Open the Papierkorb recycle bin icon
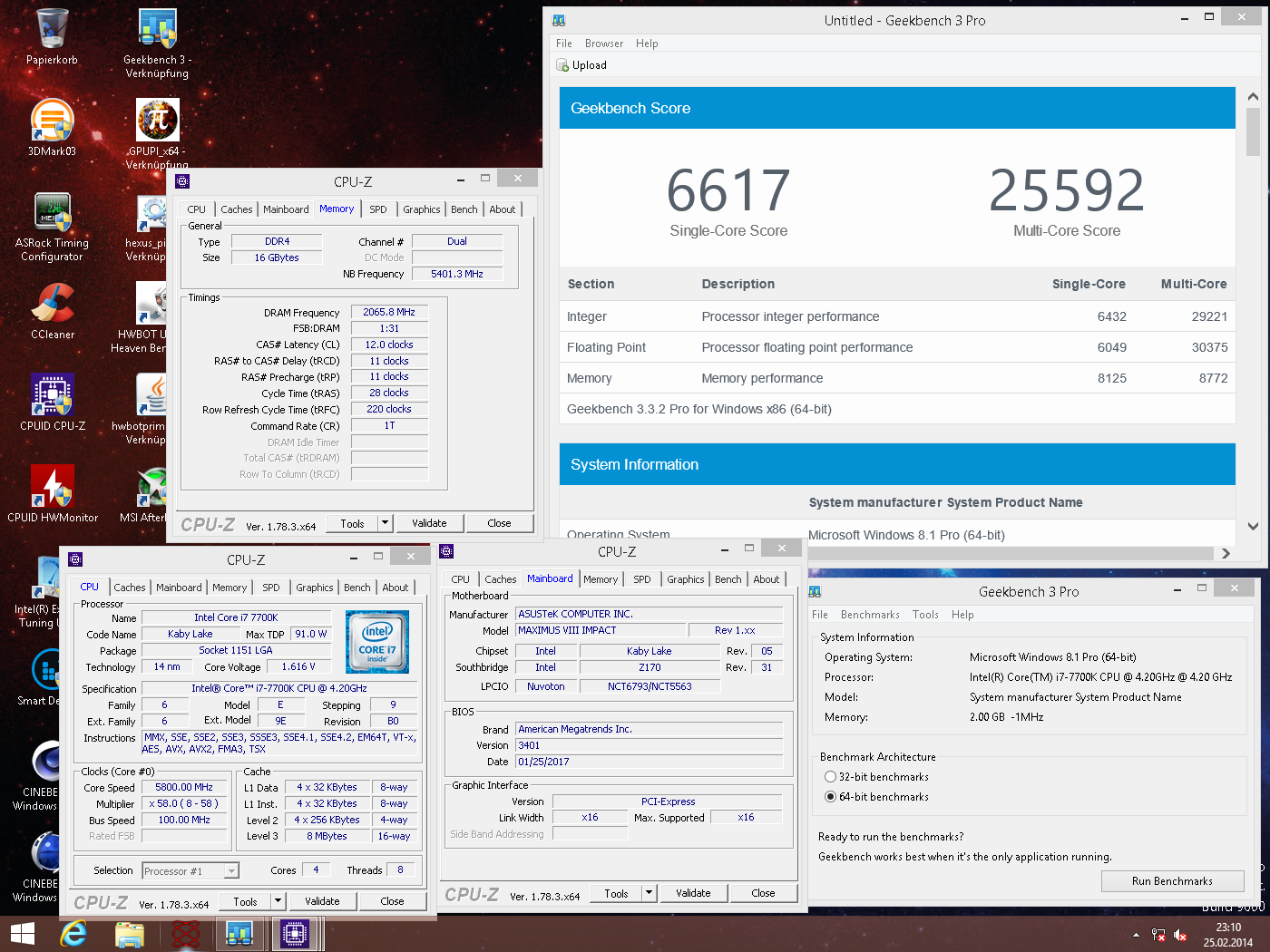 [x=52, y=36]
